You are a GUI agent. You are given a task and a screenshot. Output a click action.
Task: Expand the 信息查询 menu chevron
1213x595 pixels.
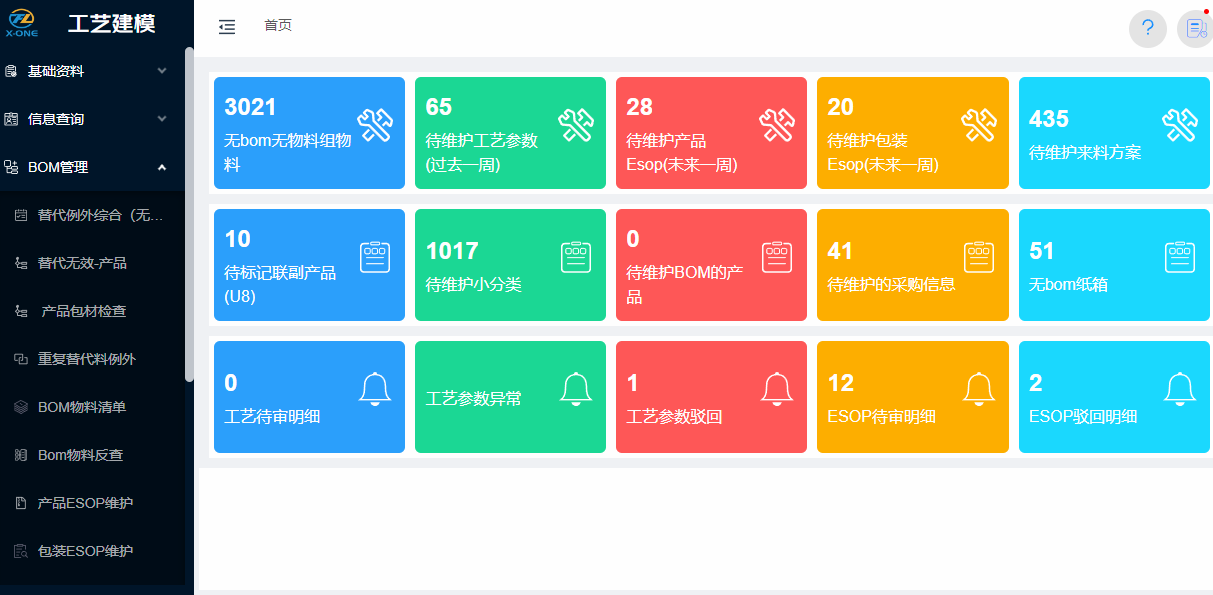(162, 119)
